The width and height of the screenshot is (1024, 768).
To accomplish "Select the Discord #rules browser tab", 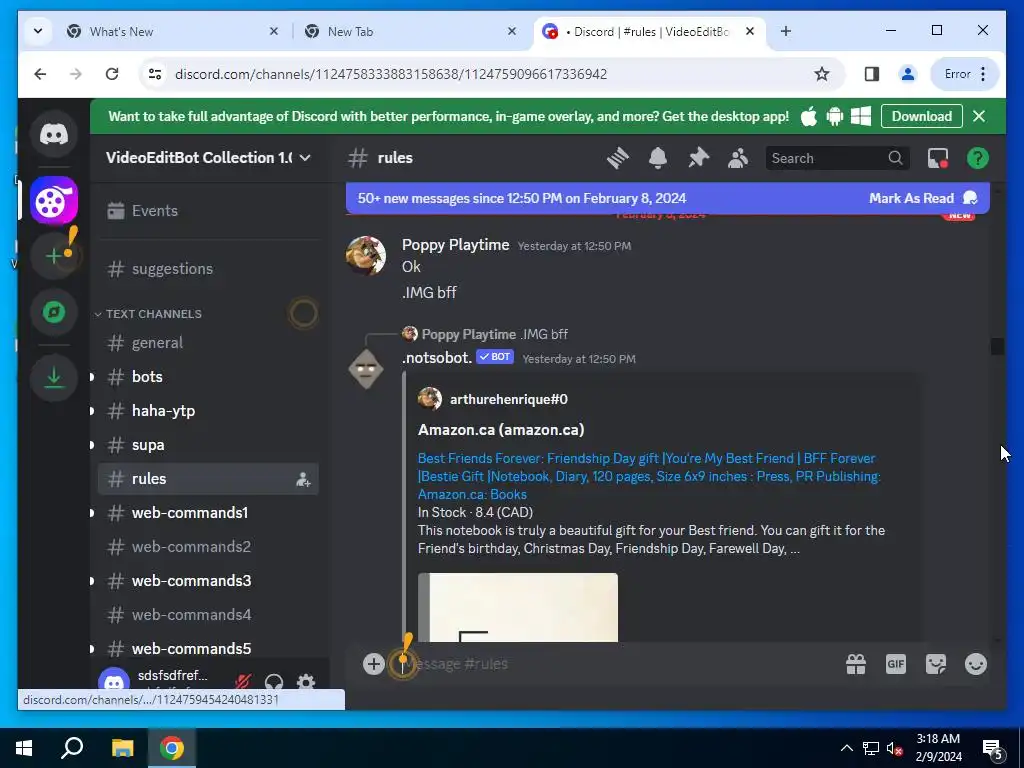I will (x=649, y=31).
